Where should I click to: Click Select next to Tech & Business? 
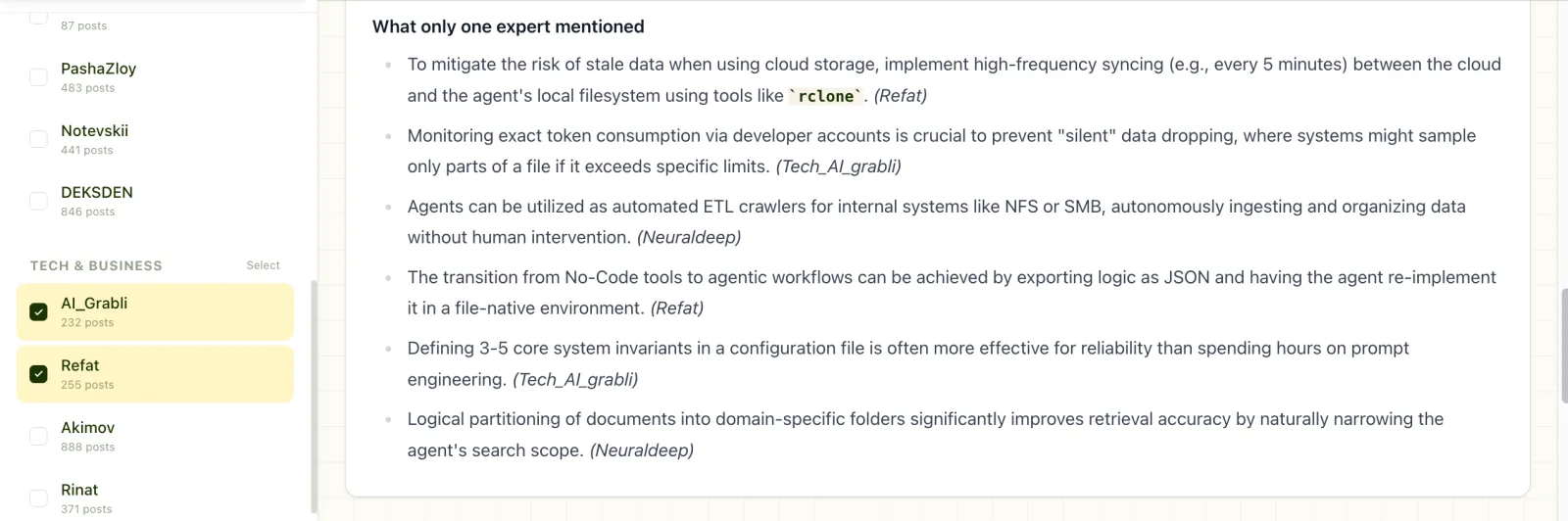pos(263,265)
